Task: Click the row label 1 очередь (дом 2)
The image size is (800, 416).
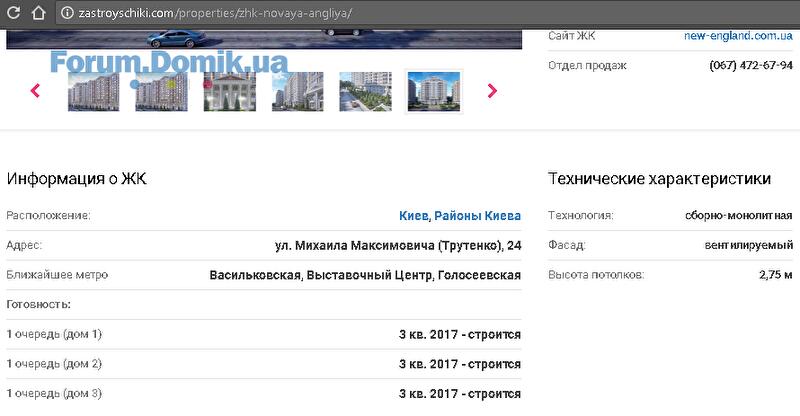Action: click(54, 364)
